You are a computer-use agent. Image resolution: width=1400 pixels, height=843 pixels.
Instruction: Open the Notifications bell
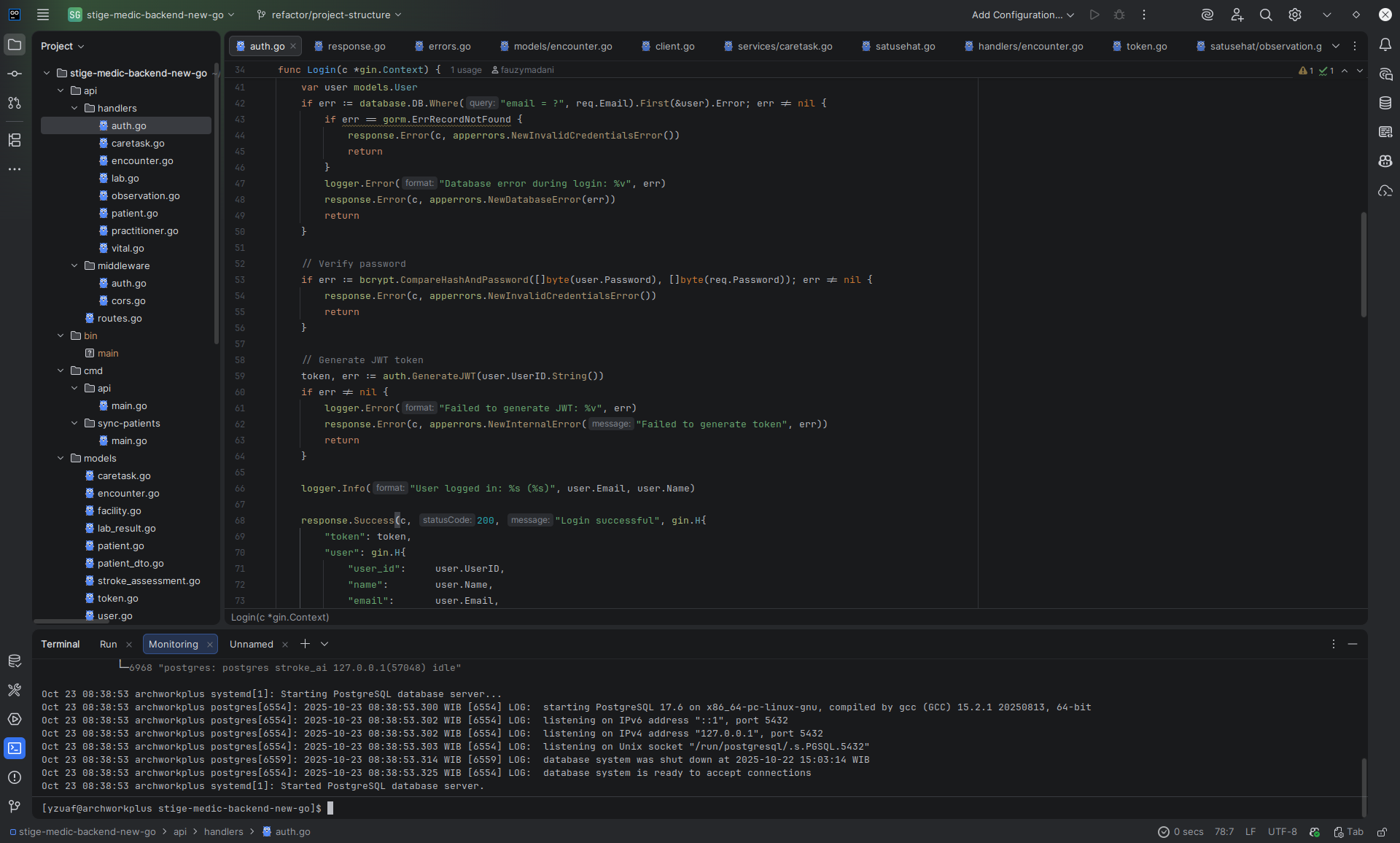pyautogui.click(x=1385, y=45)
